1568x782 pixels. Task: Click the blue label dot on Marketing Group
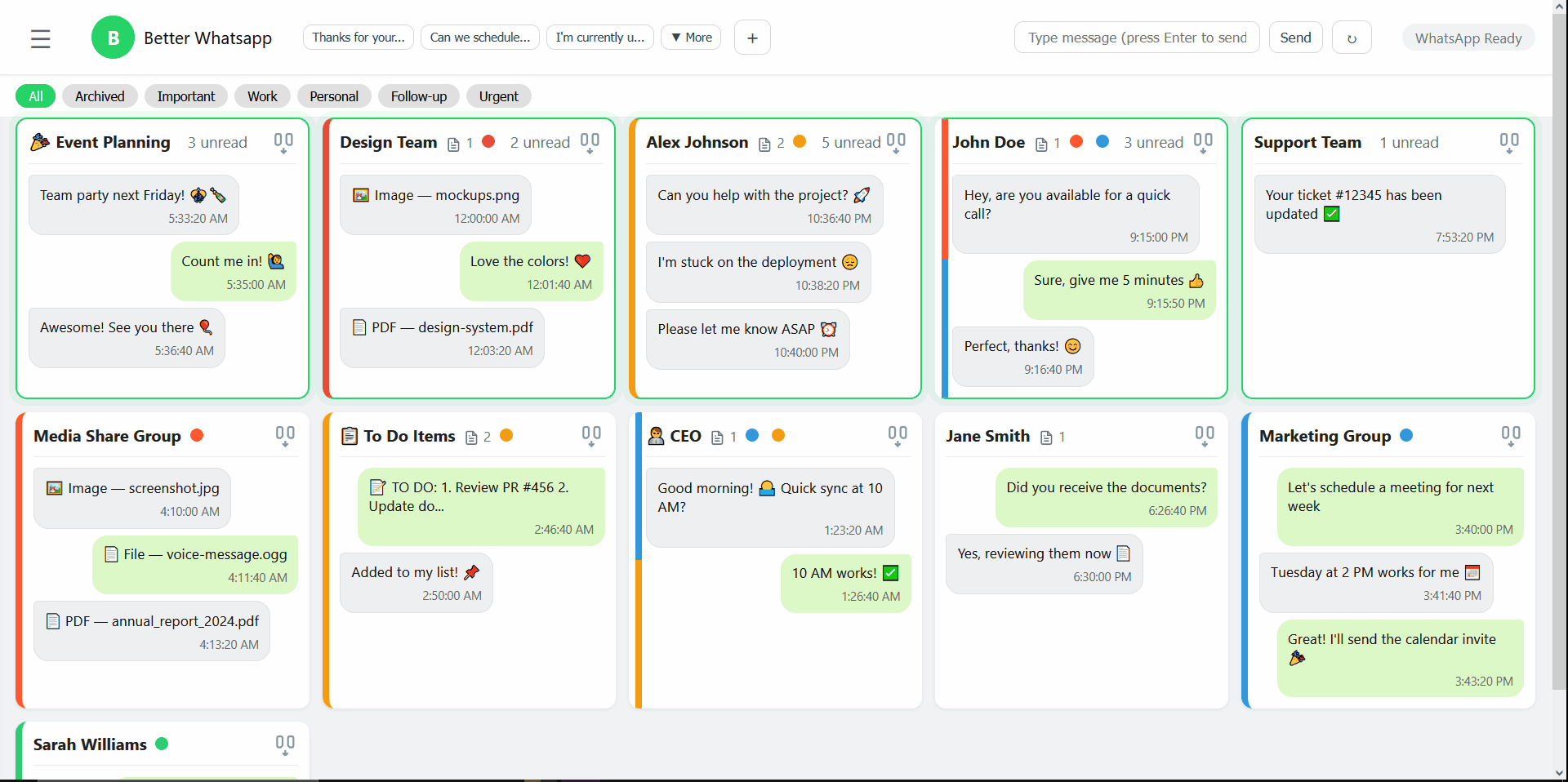point(1406,435)
